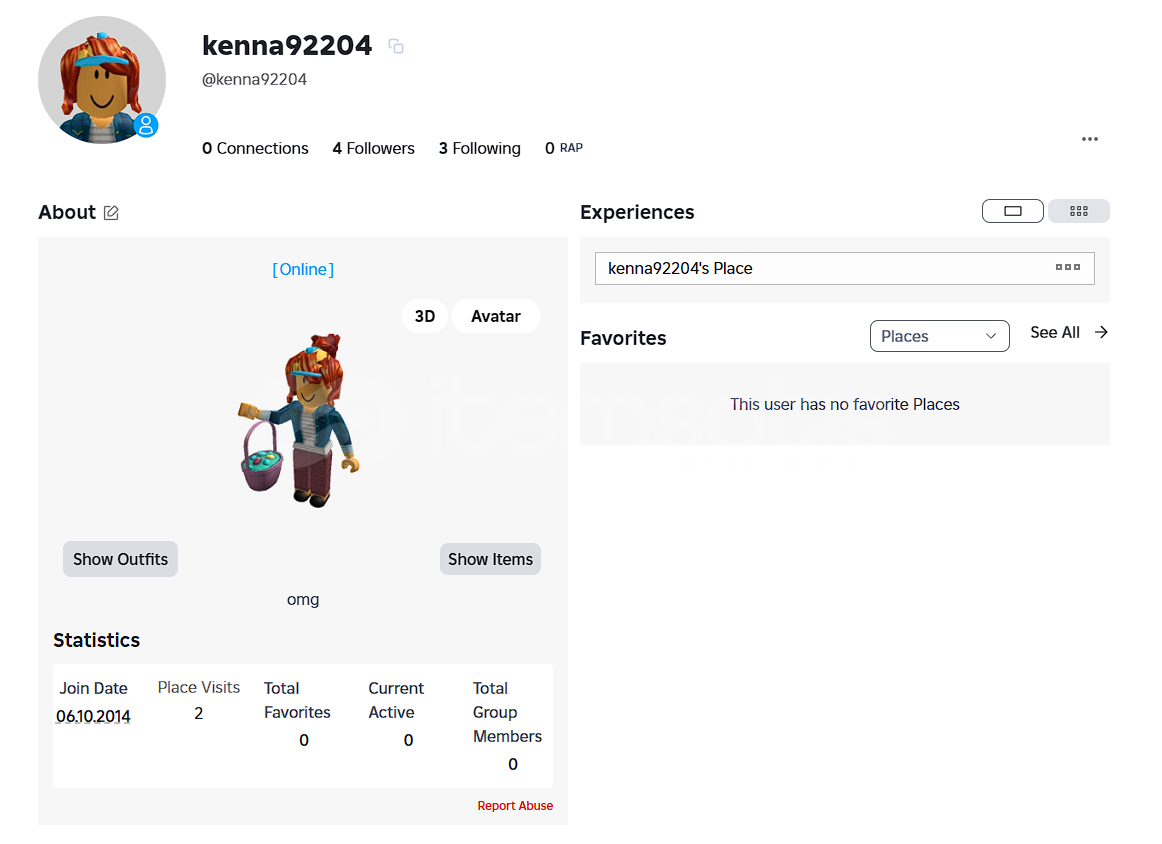1162x844 pixels.
Task: Toggle the 3D avatar view
Action: point(425,316)
